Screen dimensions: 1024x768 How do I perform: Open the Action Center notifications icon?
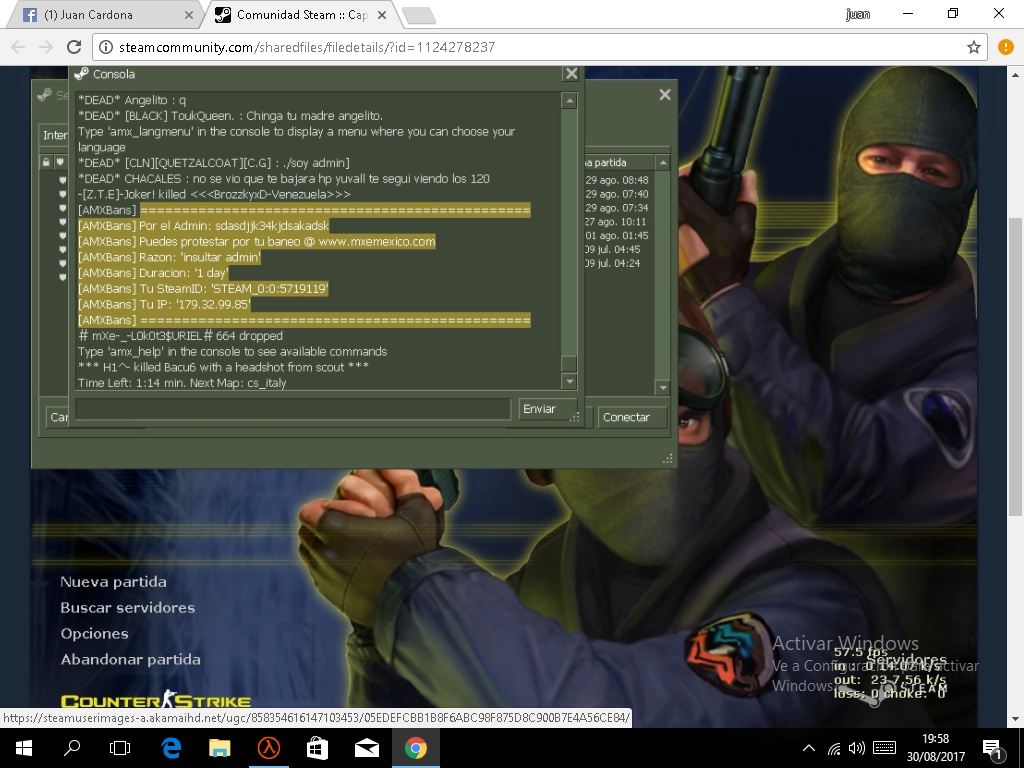[x=992, y=749]
